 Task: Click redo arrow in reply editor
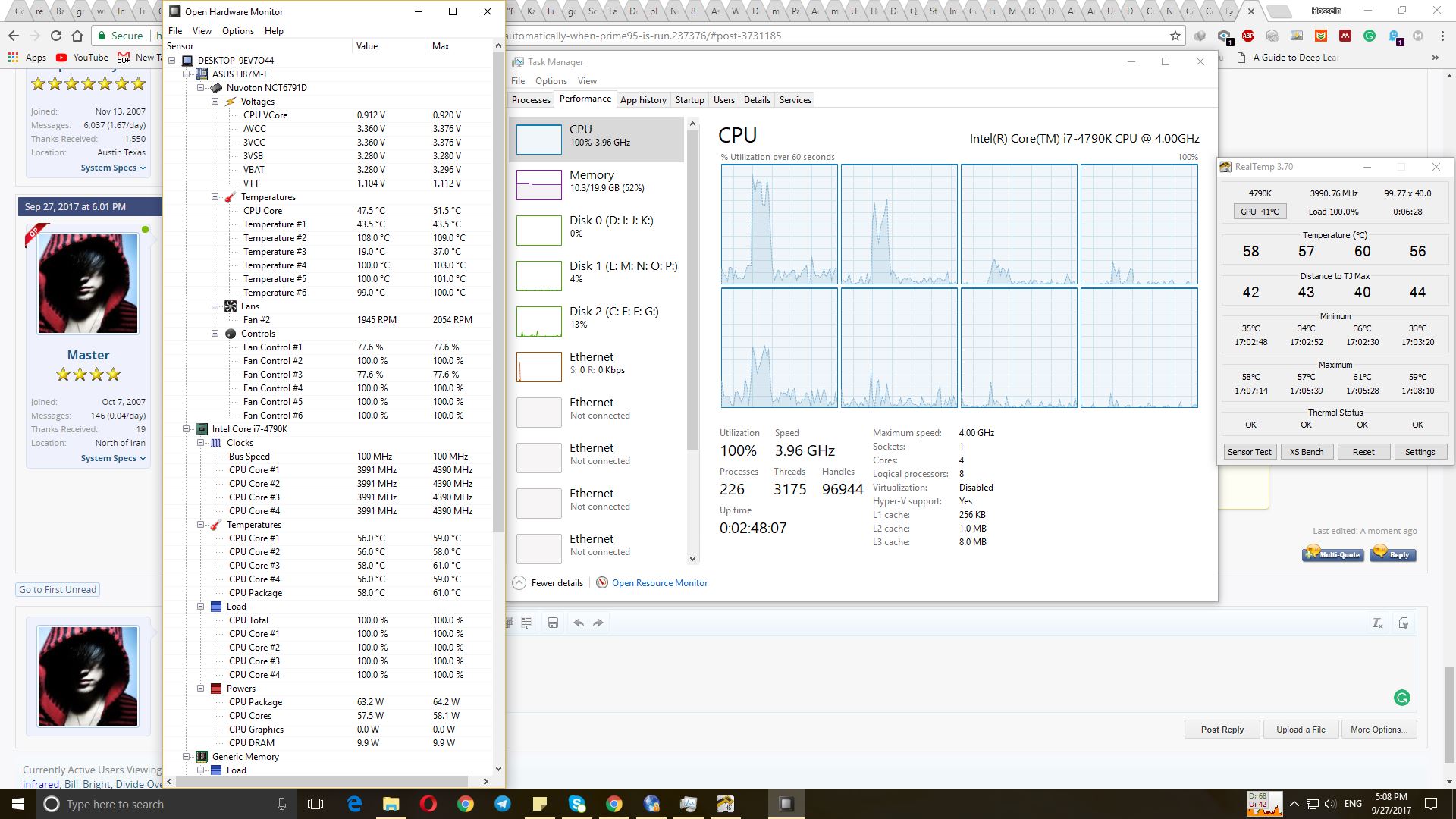598,623
